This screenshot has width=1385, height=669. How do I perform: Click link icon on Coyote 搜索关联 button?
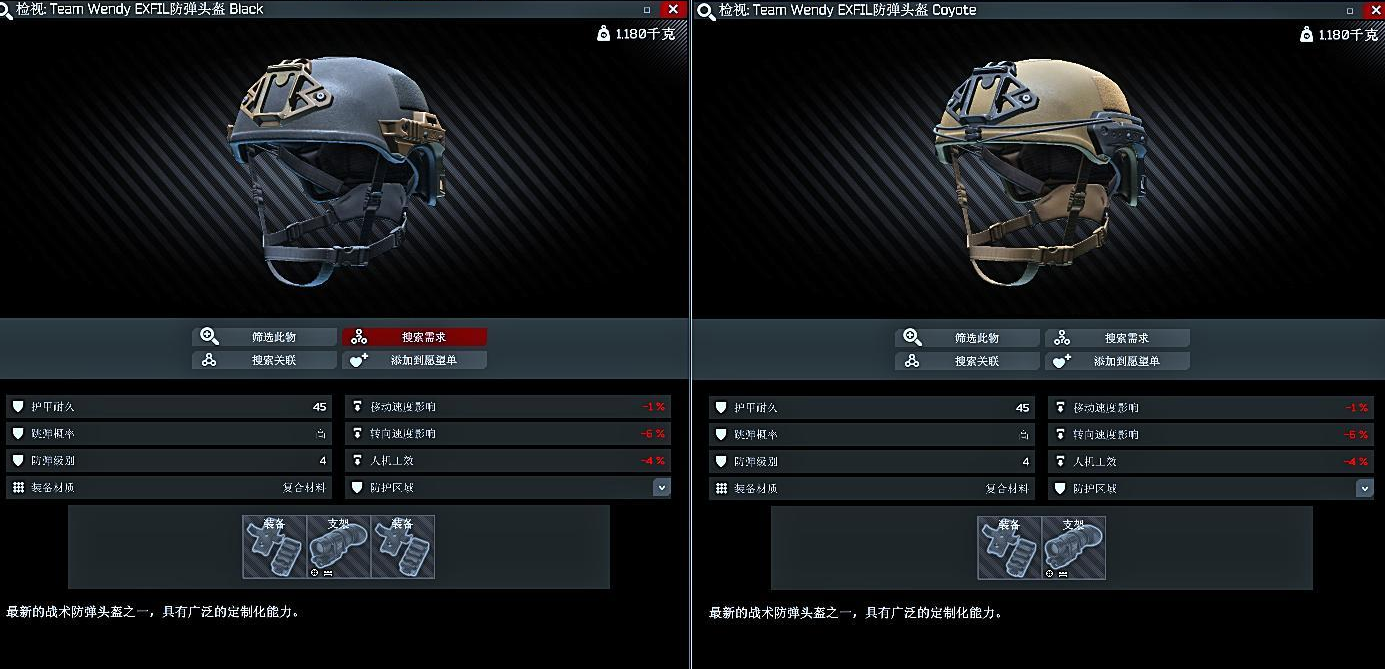912,361
